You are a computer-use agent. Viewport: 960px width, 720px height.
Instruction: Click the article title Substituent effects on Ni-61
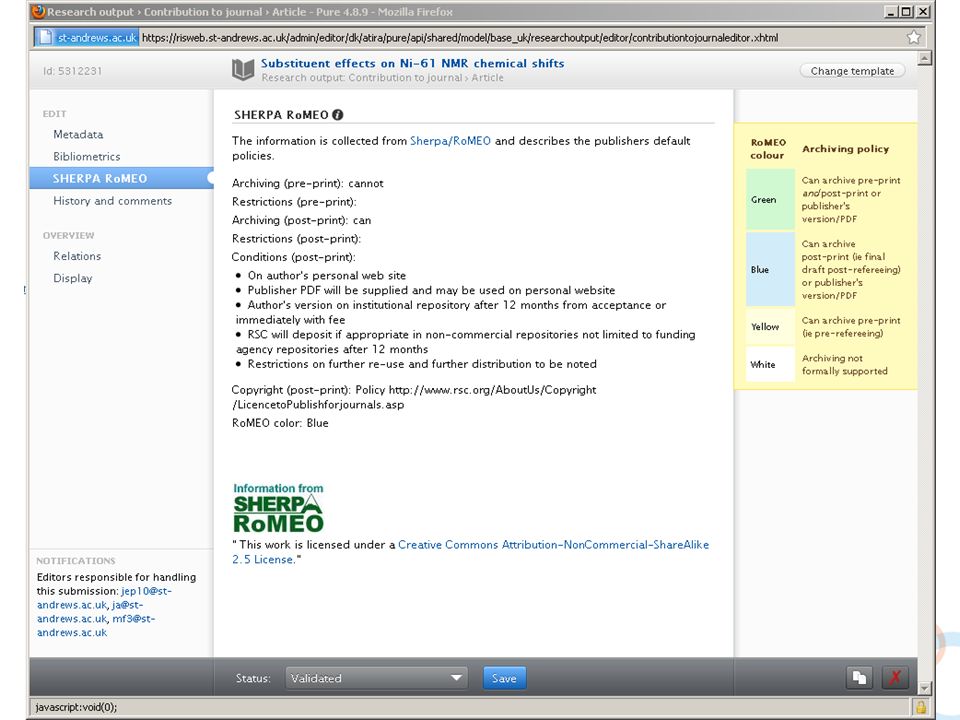(x=412, y=63)
